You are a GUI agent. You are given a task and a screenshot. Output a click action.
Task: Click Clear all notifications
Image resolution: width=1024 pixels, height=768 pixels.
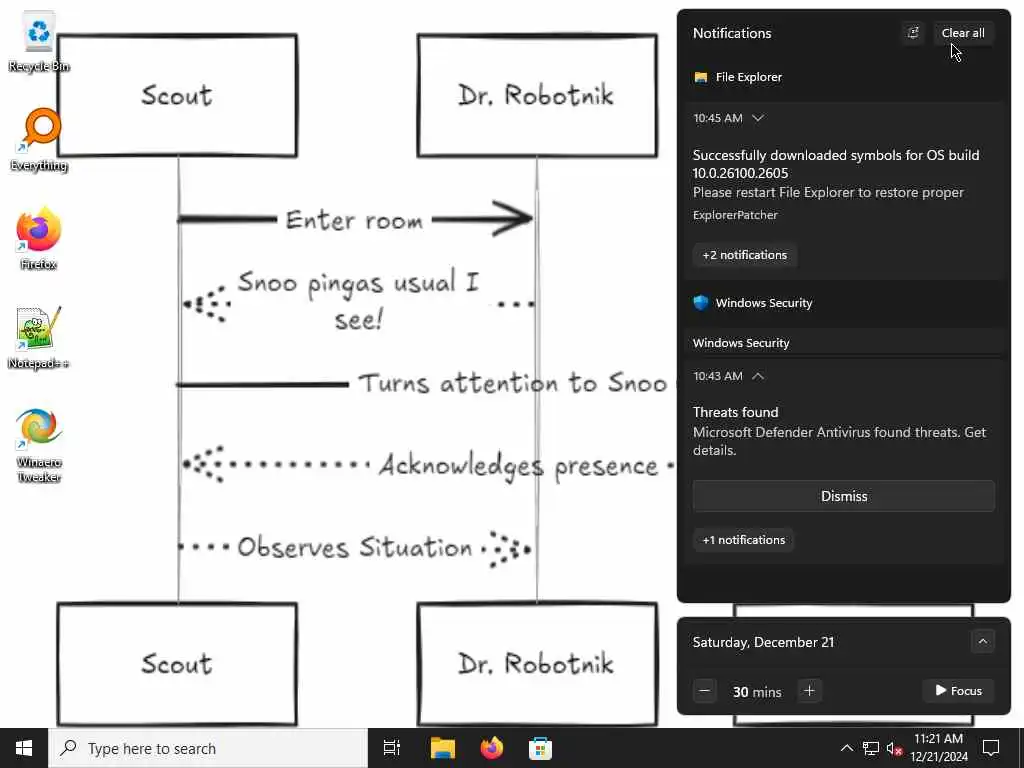tap(963, 33)
